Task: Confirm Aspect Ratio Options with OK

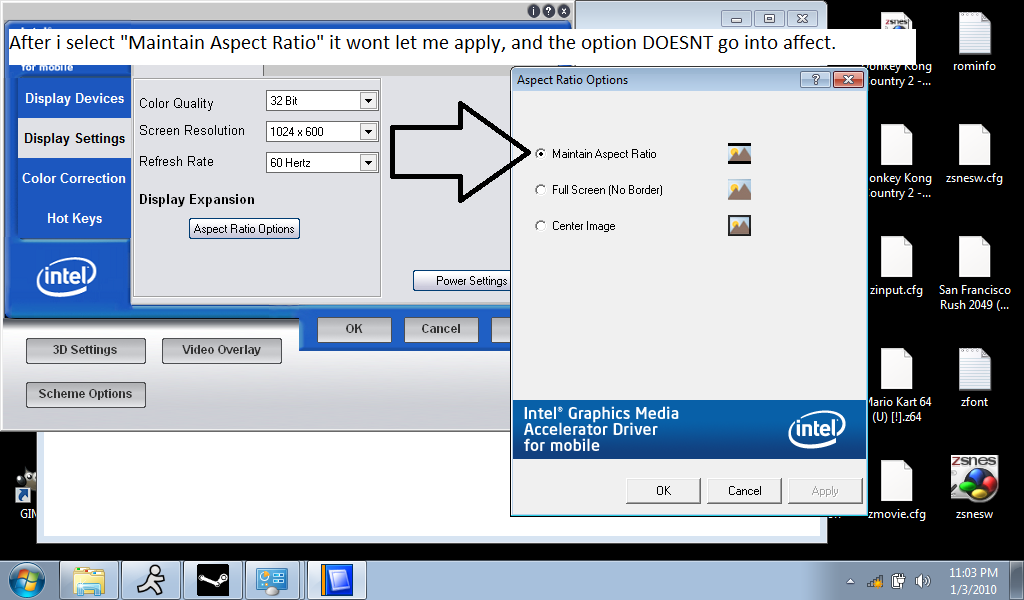Action: pyautogui.click(x=663, y=491)
